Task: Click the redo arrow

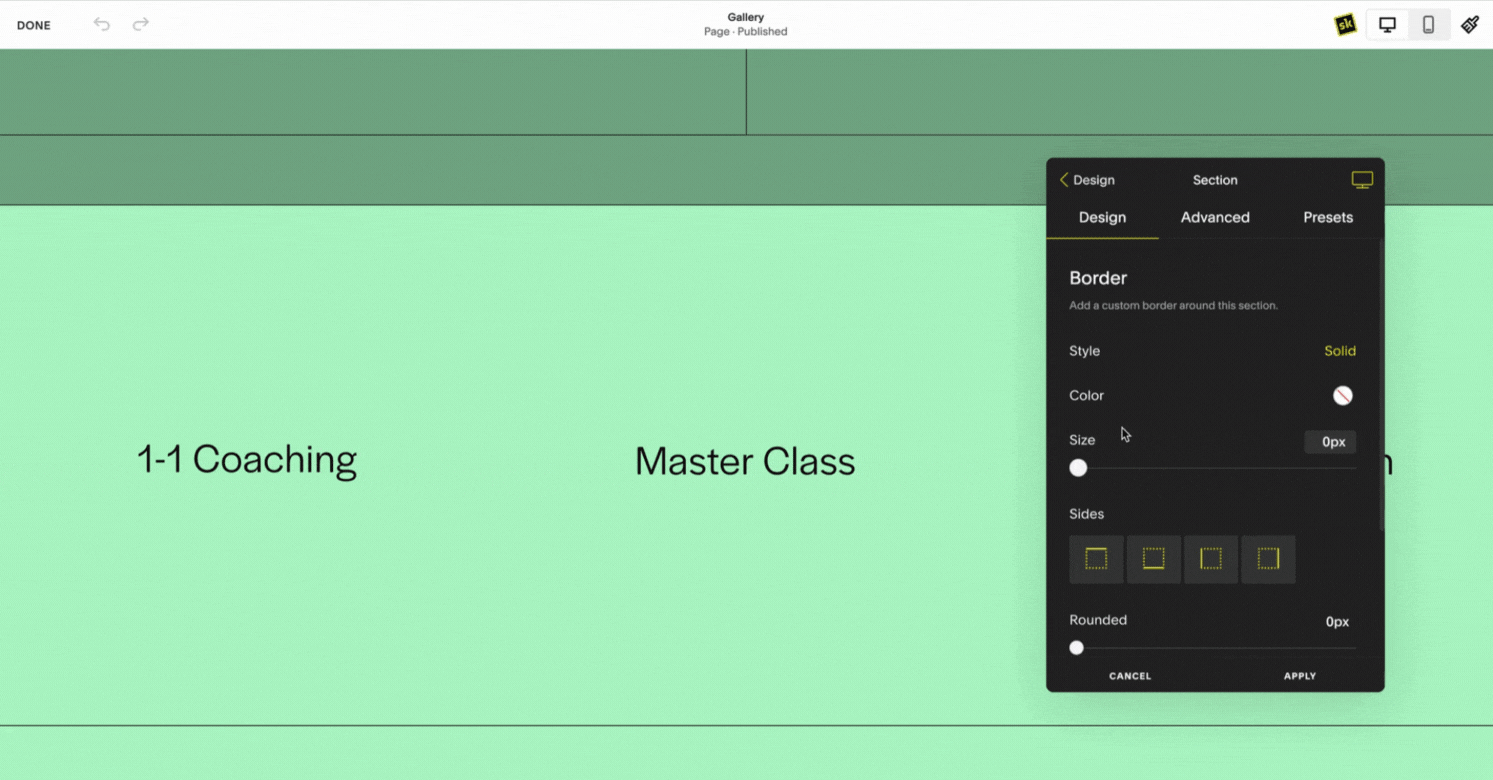Action: 140,24
